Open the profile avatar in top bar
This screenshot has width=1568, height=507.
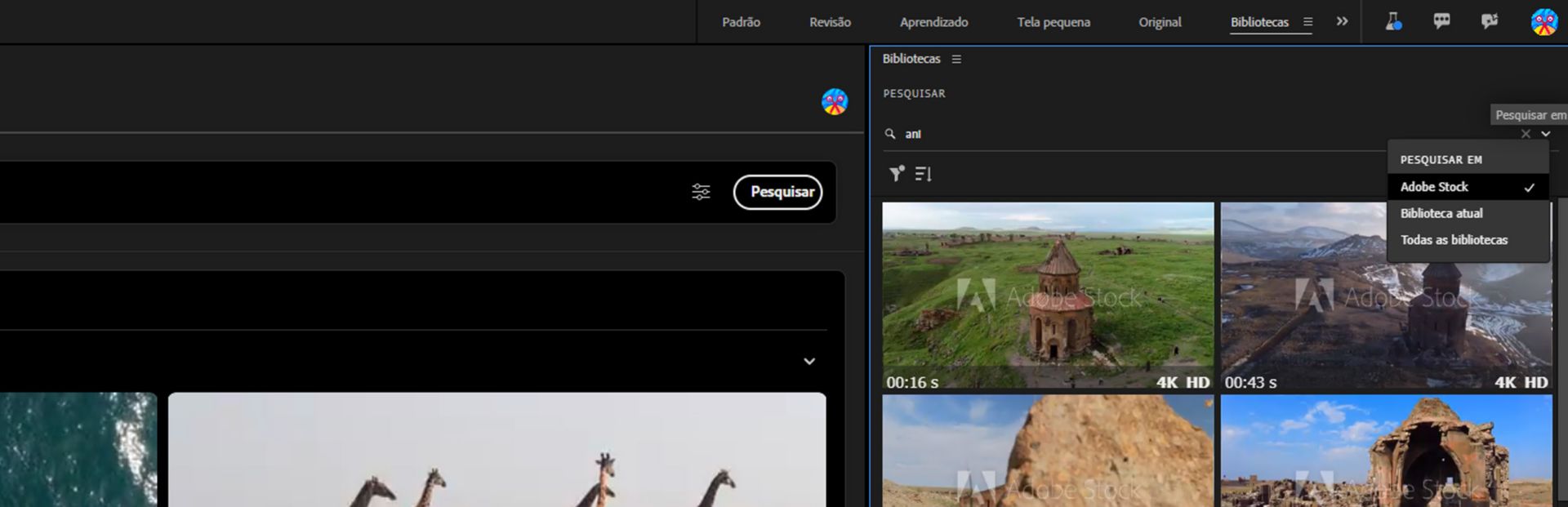[x=1543, y=22]
